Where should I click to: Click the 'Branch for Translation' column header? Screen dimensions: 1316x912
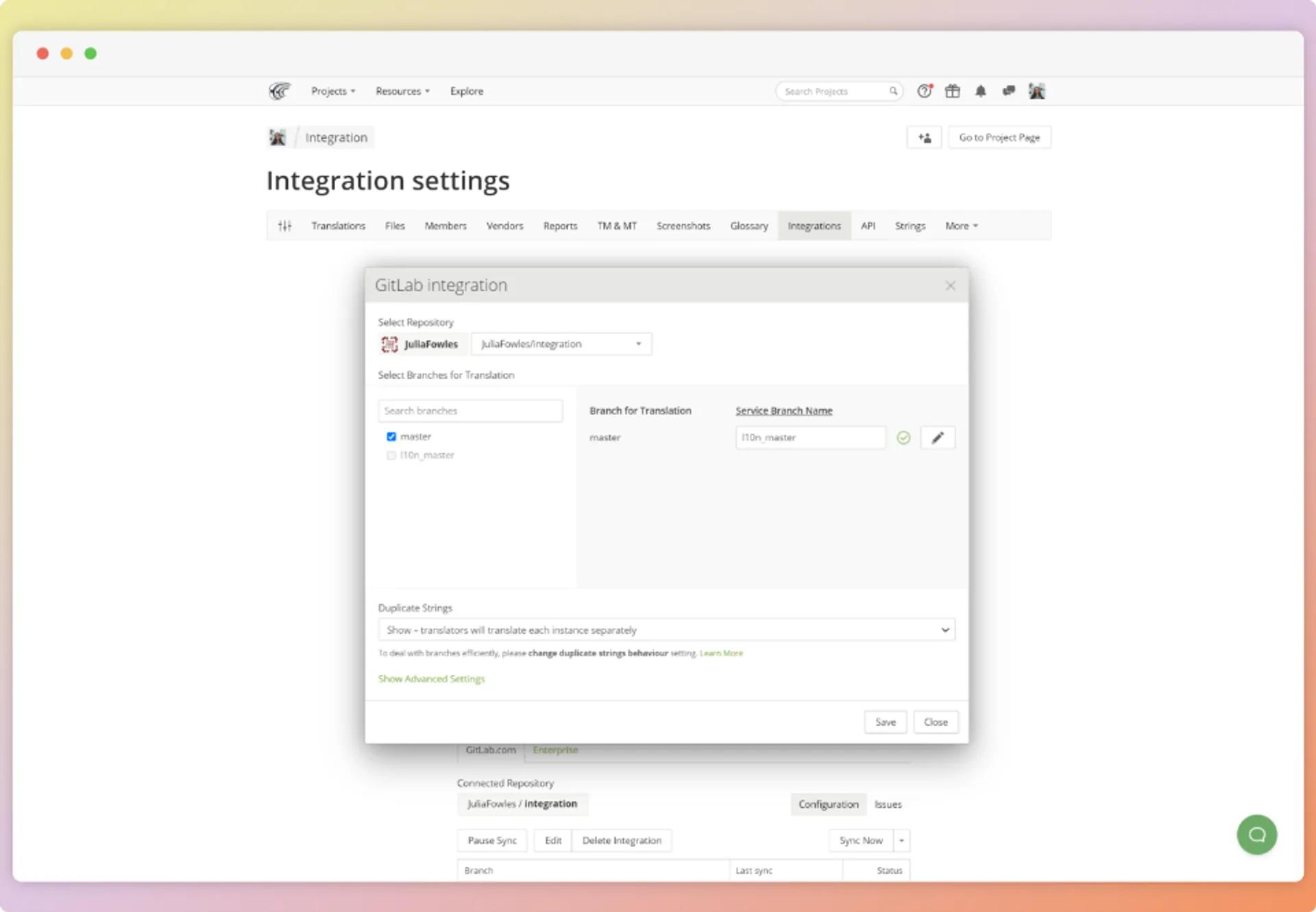(640, 411)
